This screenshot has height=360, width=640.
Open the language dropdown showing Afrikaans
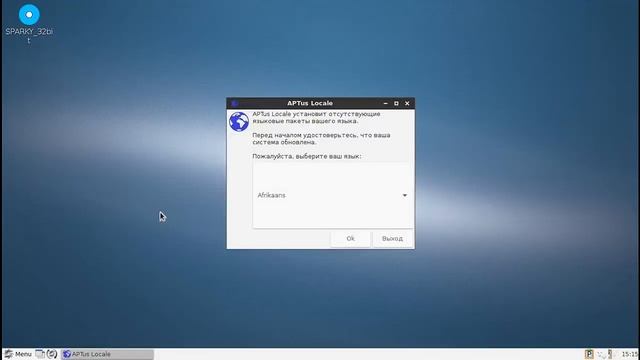pyautogui.click(x=332, y=195)
